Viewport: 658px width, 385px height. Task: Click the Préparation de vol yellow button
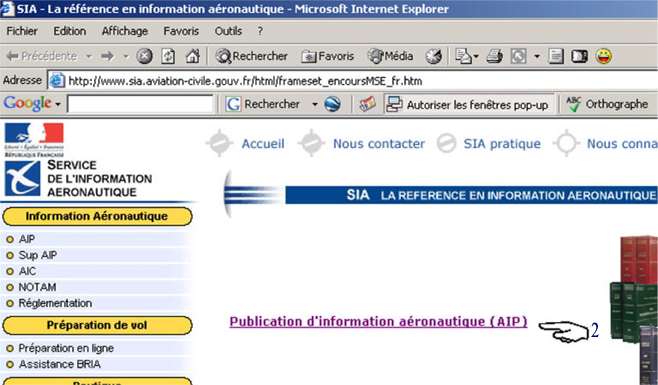coord(97,325)
